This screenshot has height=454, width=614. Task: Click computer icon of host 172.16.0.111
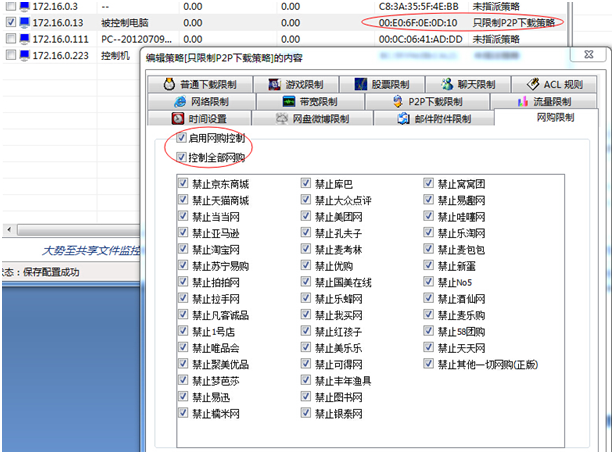click(24, 39)
